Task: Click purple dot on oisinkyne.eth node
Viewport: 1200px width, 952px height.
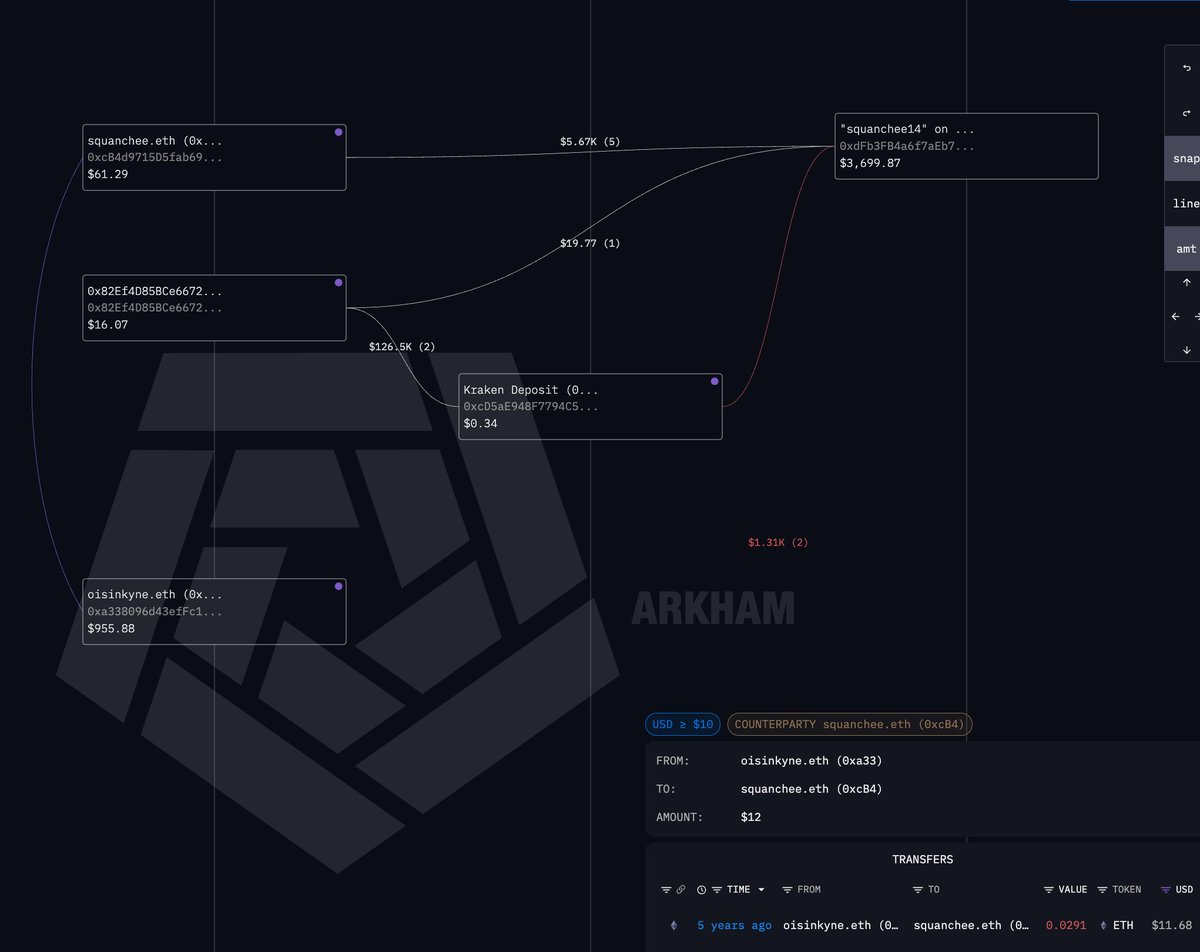Action: click(338, 586)
